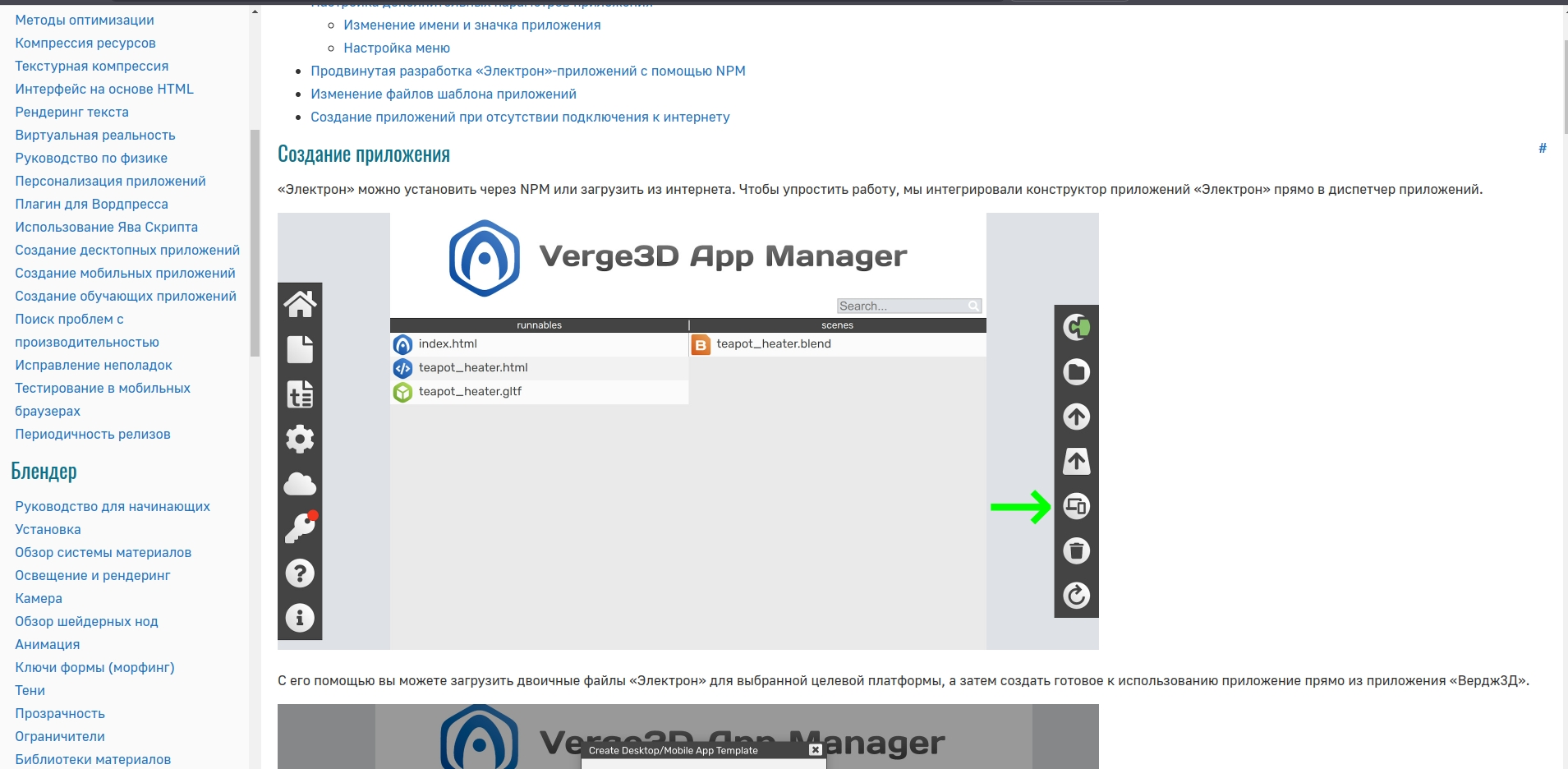The height and width of the screenshot is (769, 1568).
Task: Click the cloud icon in left toolbar
Action: click(300, 485)
